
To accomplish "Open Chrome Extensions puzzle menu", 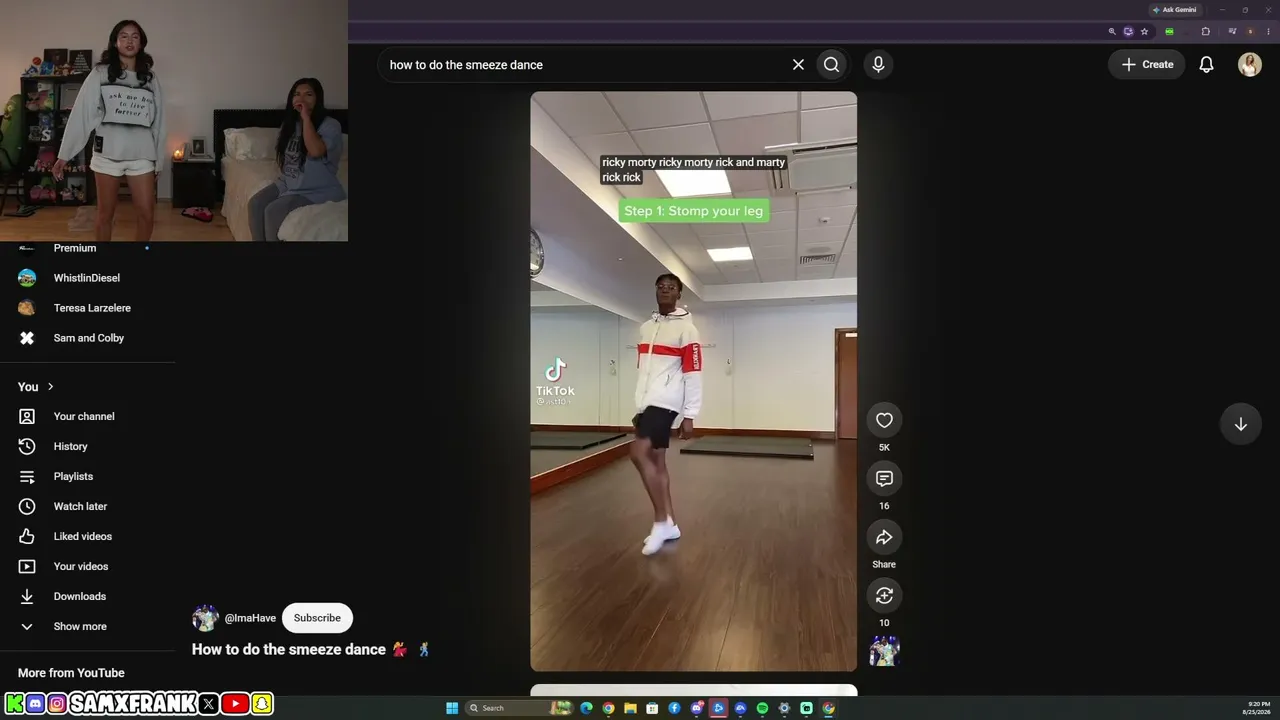I will (x=1205, y=31).
